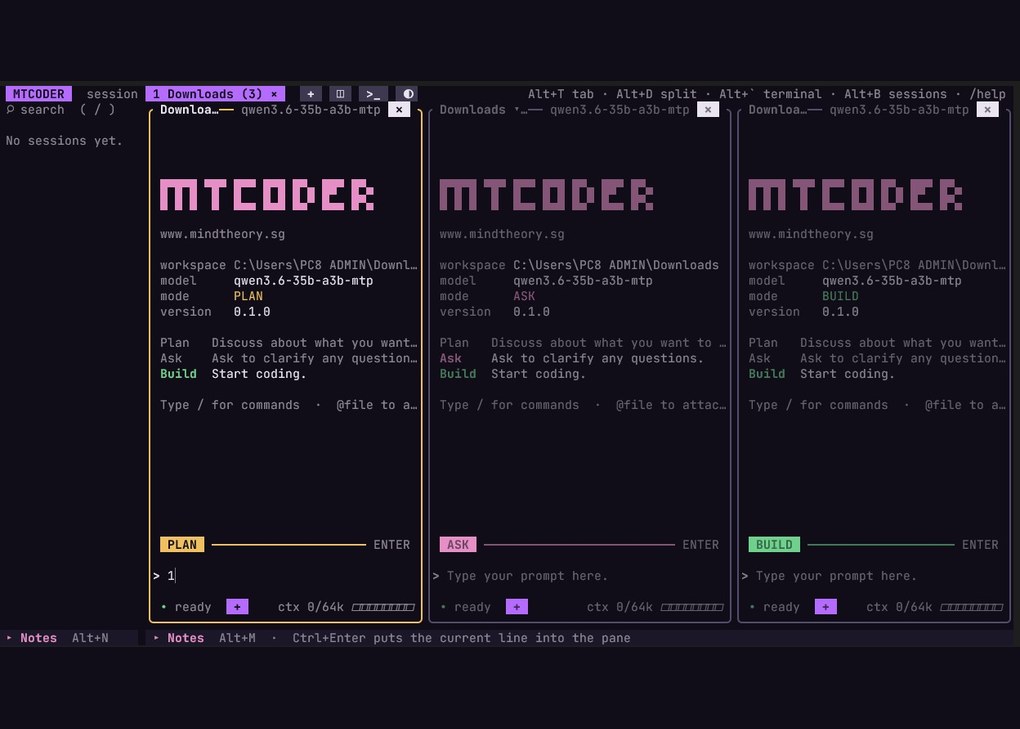Click the plus new tab icon in top bar
The width and height of the screenshot is (1020, 729).
[x=310, y=94]
